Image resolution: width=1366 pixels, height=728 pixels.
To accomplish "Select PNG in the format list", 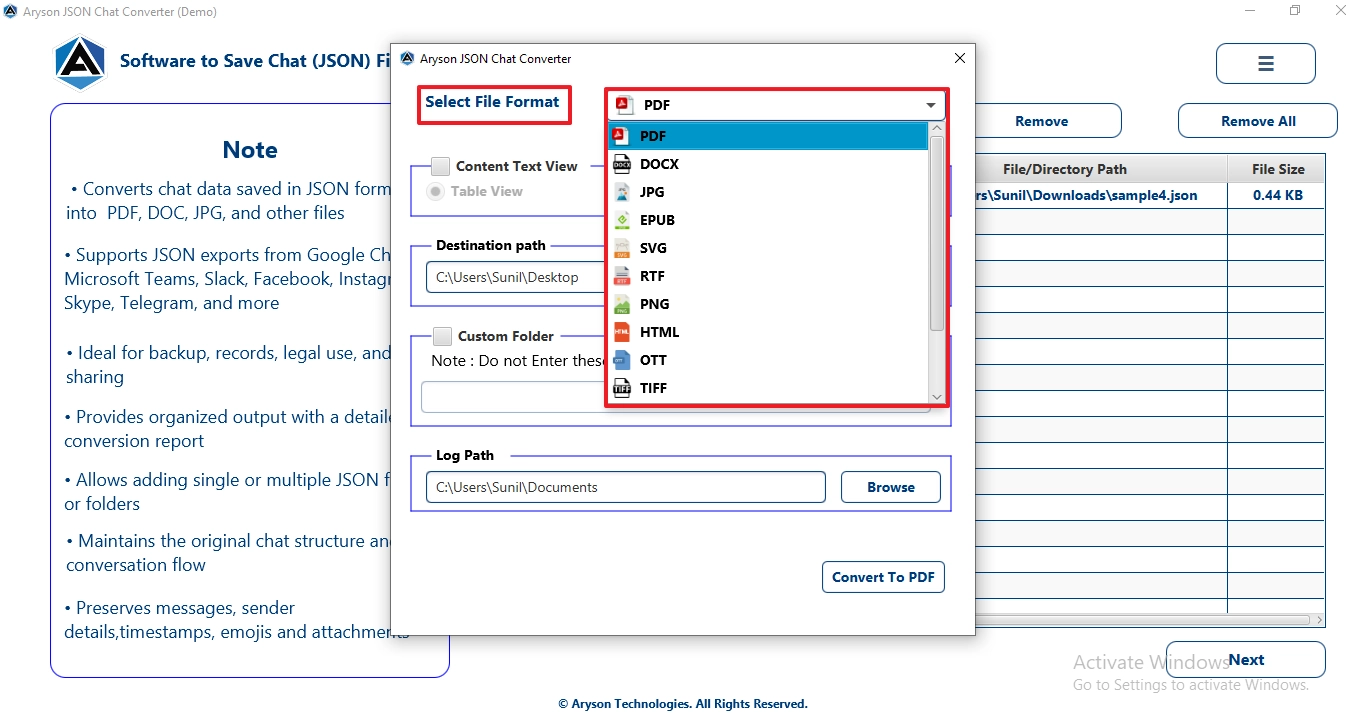I will coord(768,304).
